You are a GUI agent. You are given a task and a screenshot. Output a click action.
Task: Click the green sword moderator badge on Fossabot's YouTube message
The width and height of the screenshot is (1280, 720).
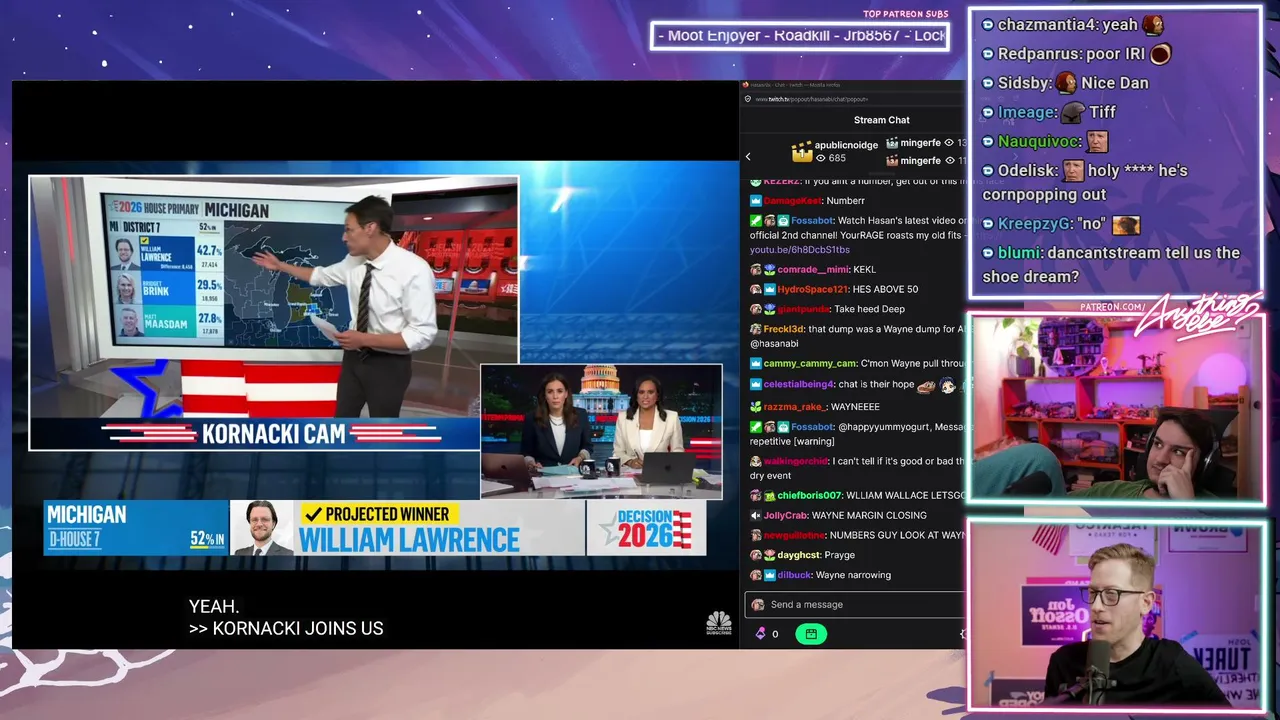pos(756,221)
